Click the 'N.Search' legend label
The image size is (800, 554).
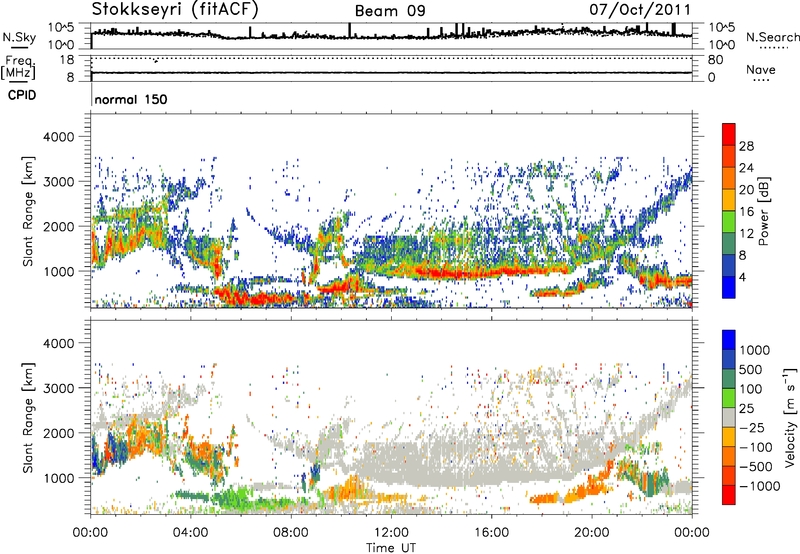772,37
